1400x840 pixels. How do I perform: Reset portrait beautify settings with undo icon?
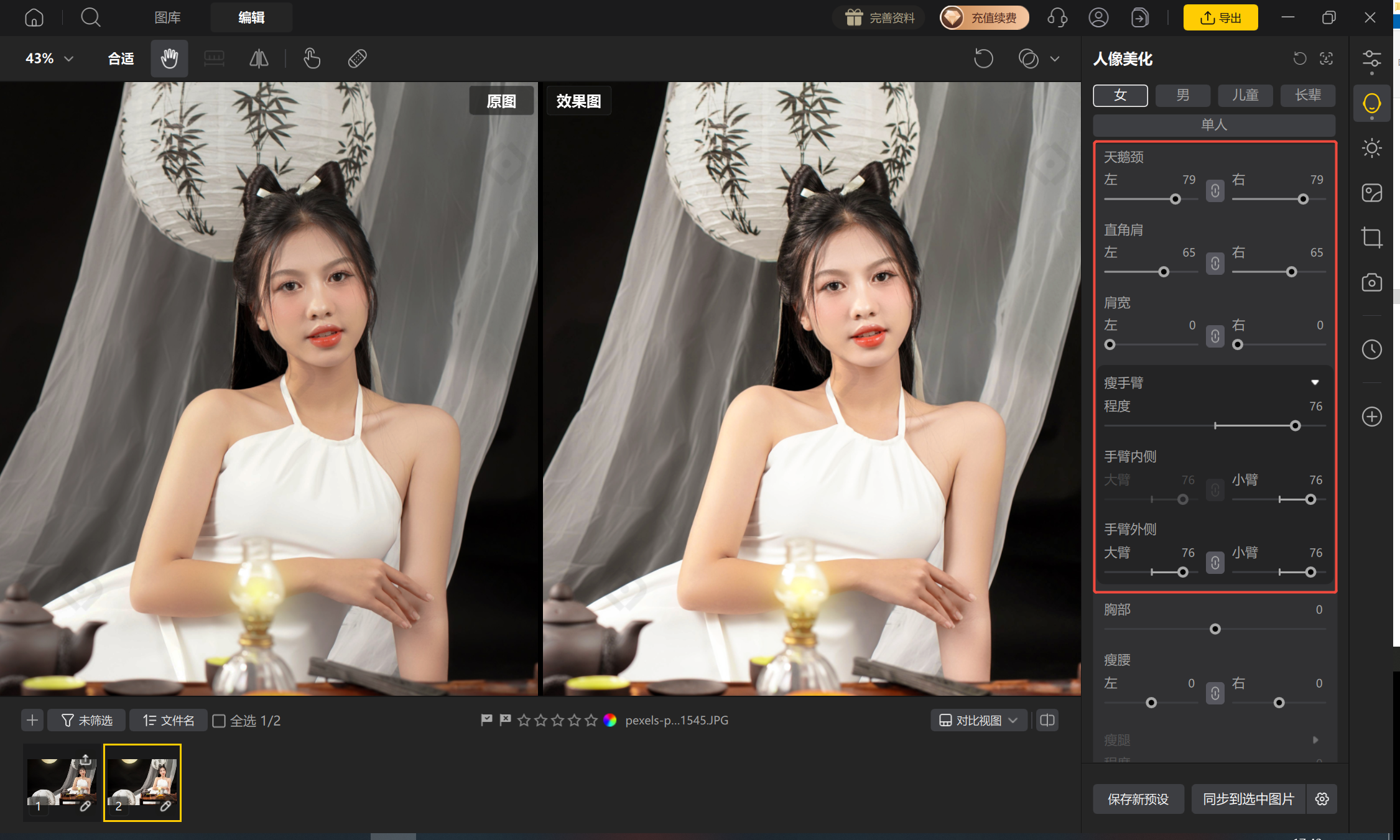[1300, 58]
